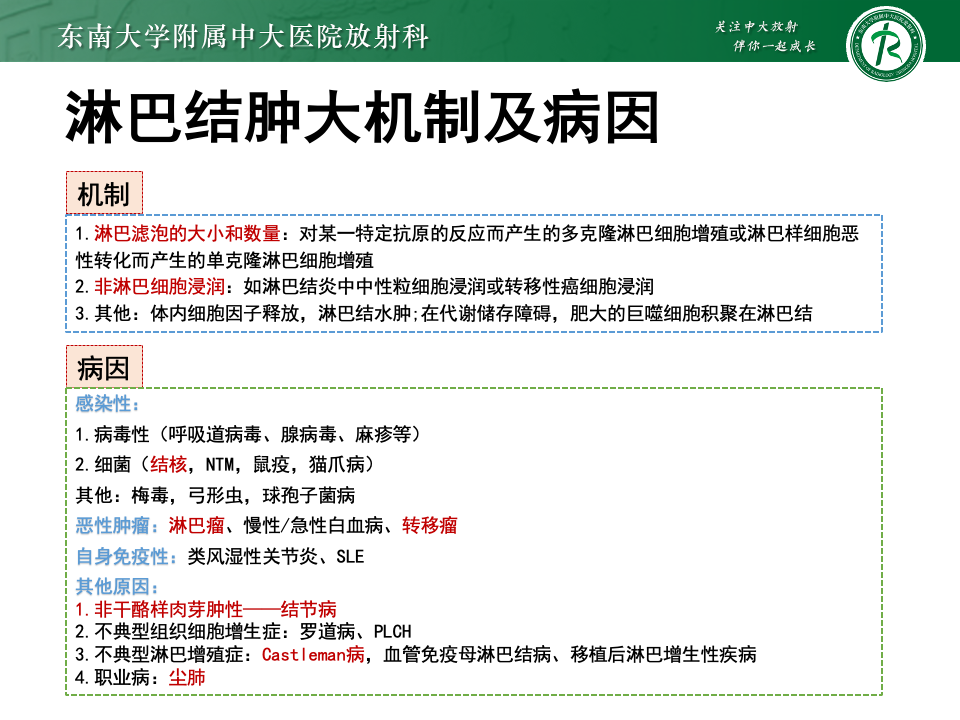
Task: Click red word 结核 in bacteria line
Action: 168,464
